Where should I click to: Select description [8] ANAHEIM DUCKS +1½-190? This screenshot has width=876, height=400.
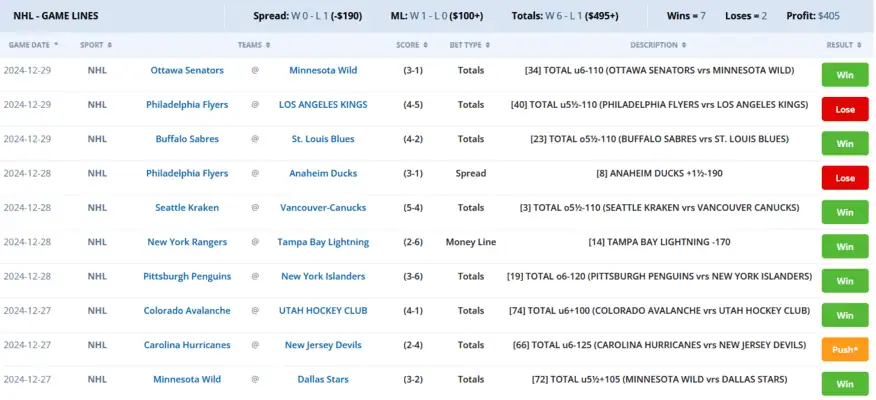[659, 173]
